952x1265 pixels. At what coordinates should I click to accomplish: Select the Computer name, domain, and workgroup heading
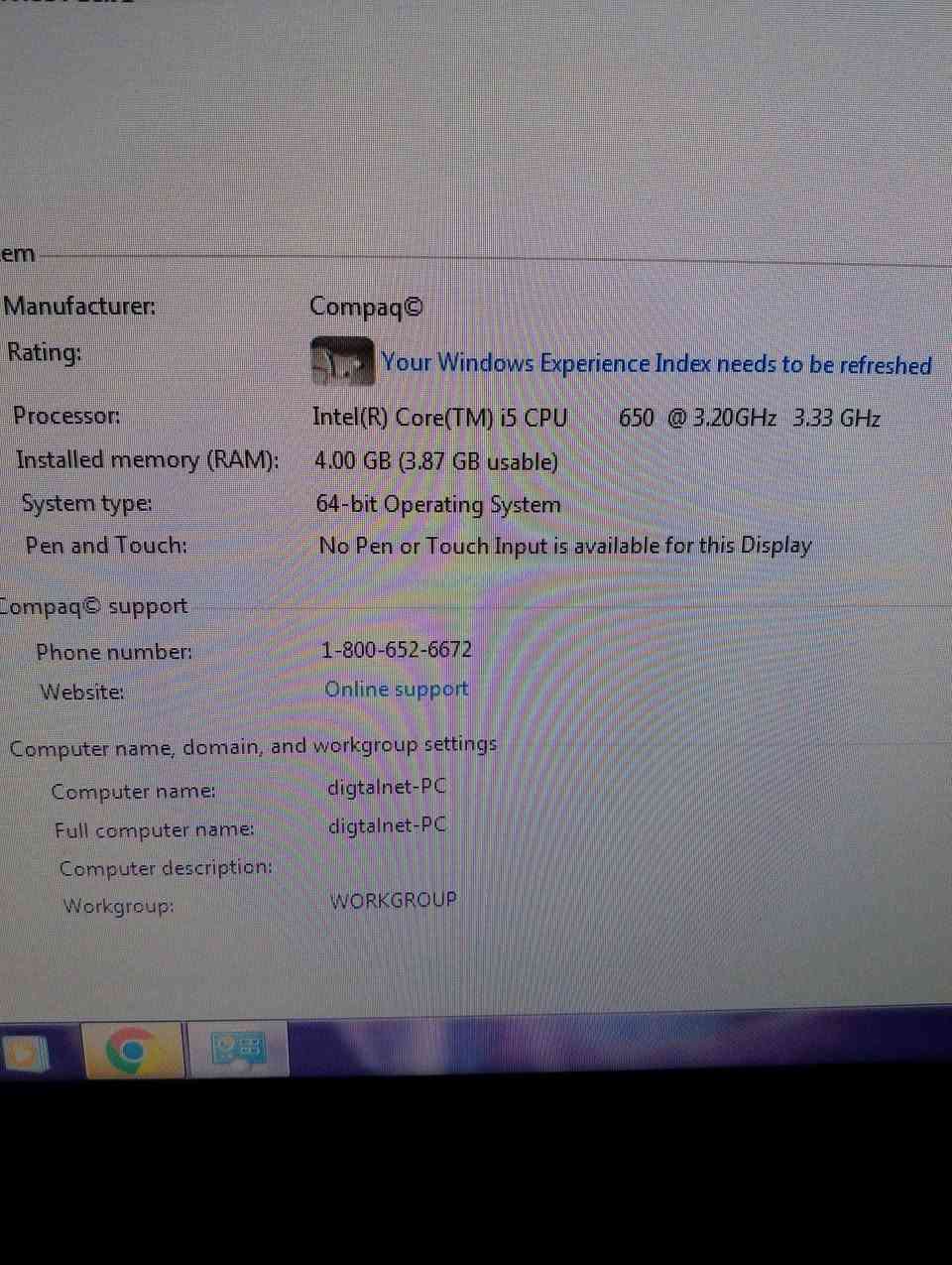click(x=253, y=745)
